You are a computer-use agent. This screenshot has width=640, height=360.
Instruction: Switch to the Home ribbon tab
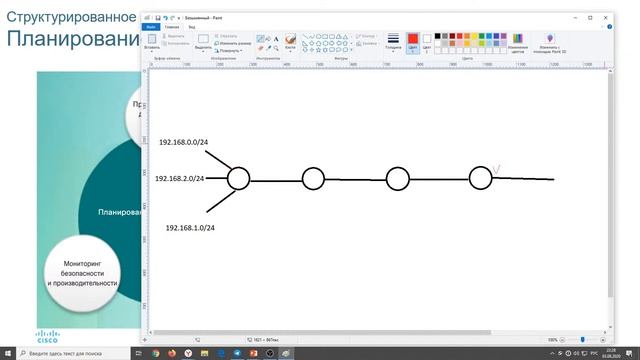pyautogui.click(x=172, y=27)
